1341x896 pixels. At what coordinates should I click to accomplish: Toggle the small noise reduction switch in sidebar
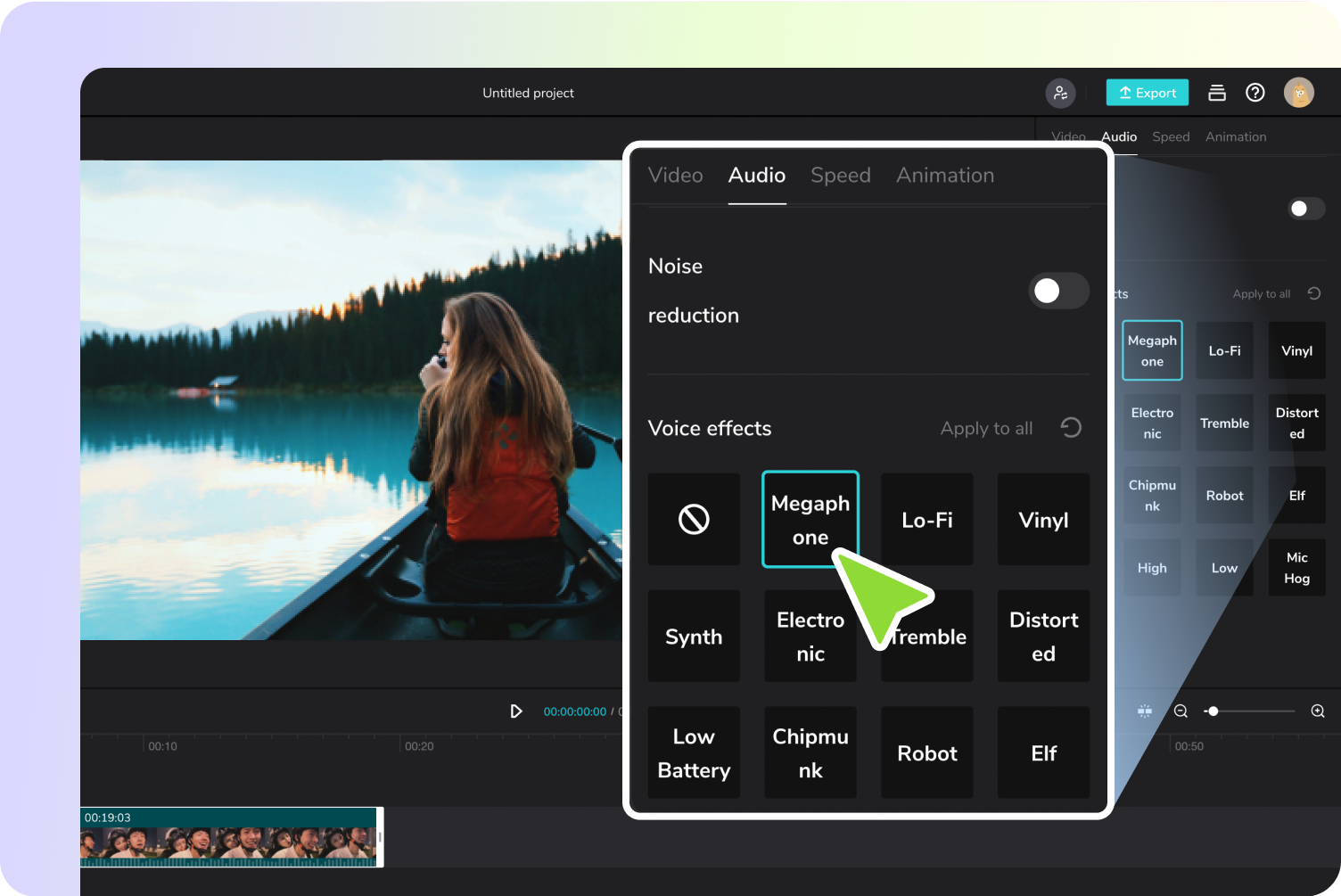(1306, 209)
